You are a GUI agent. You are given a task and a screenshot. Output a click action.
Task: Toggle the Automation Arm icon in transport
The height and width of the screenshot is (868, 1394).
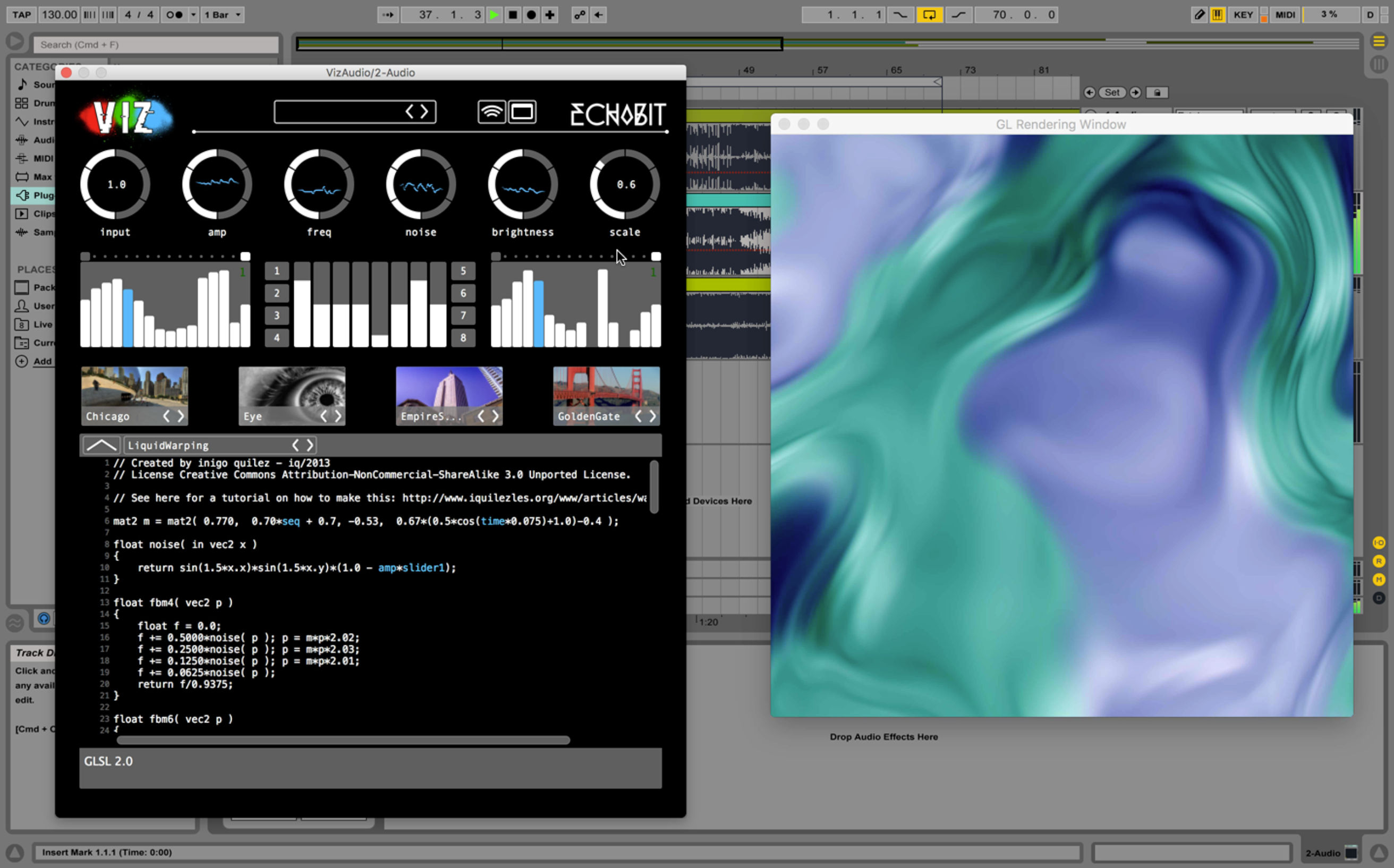point(580,15)
